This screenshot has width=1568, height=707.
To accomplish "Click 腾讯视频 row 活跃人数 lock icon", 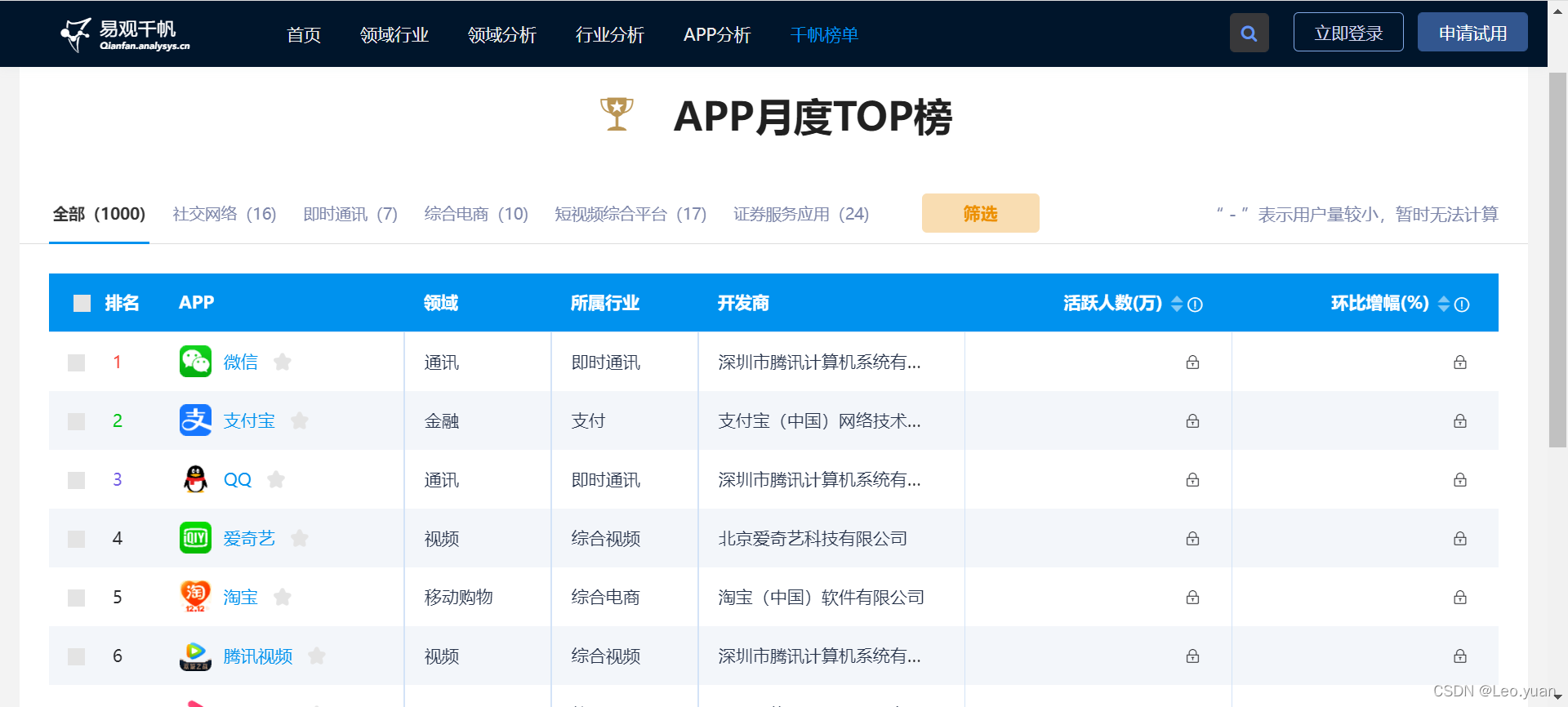I will click(1192, 656).
